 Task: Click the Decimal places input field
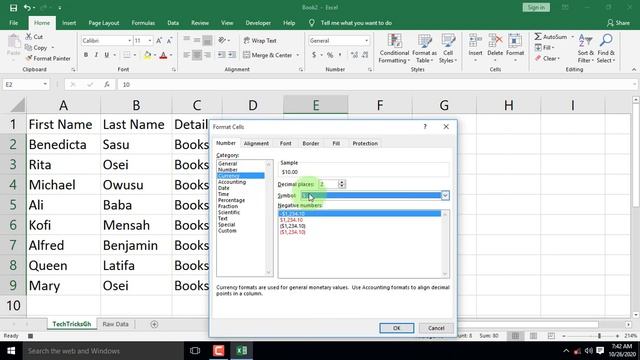[x=328, y=184]
